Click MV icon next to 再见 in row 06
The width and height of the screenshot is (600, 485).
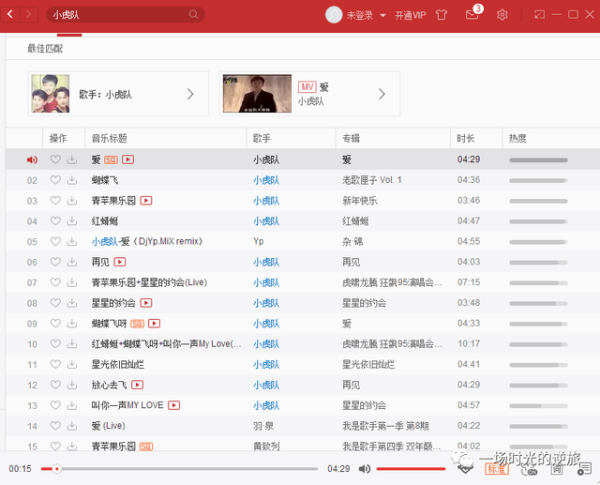pos(120,262)
